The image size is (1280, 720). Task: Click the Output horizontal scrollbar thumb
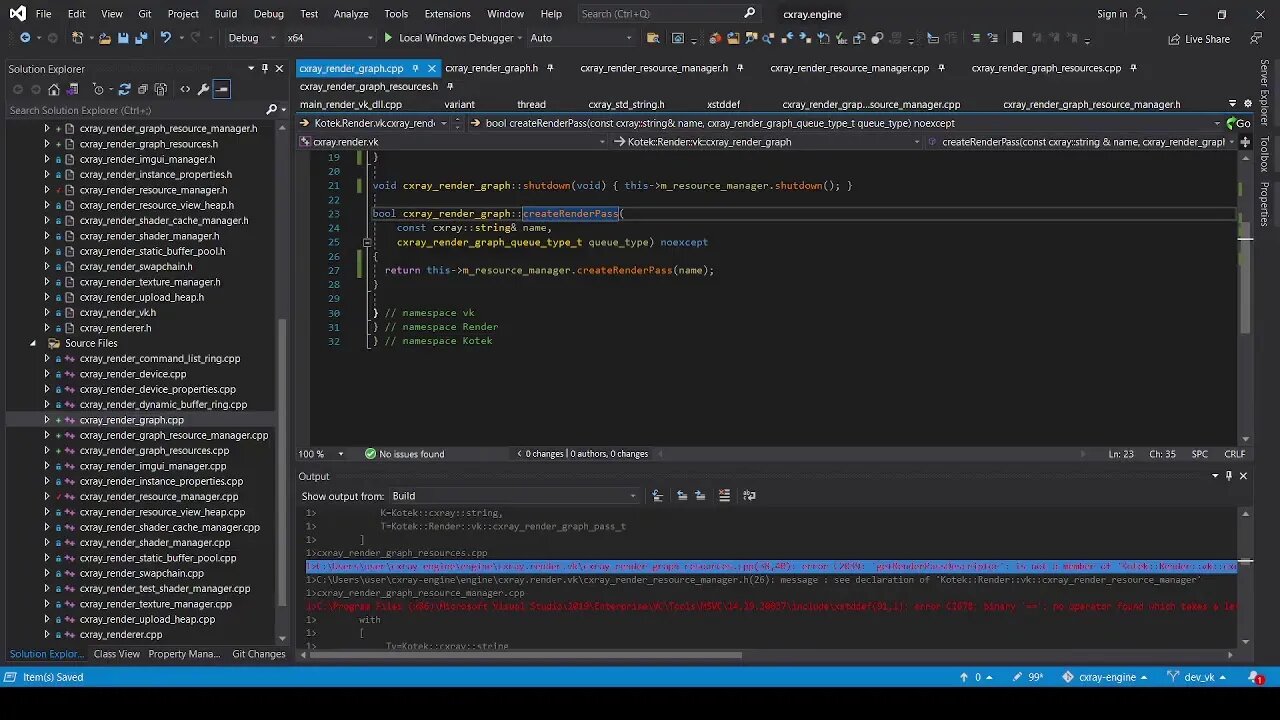[x=525, y=656]
